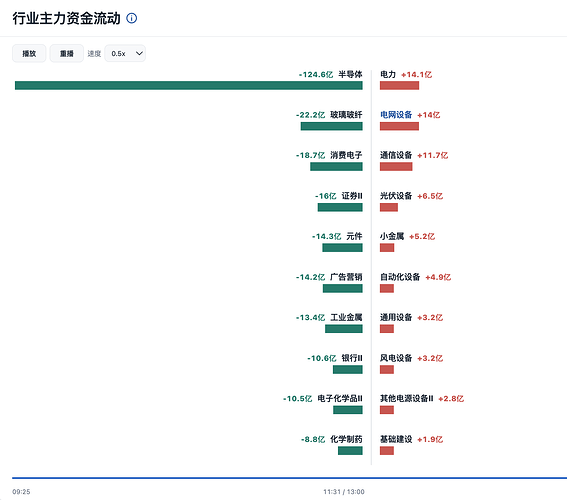The height and width of the screenshot is (500, 567).
Task: Select the 通信设备 industry label
Action: point(396,155)
